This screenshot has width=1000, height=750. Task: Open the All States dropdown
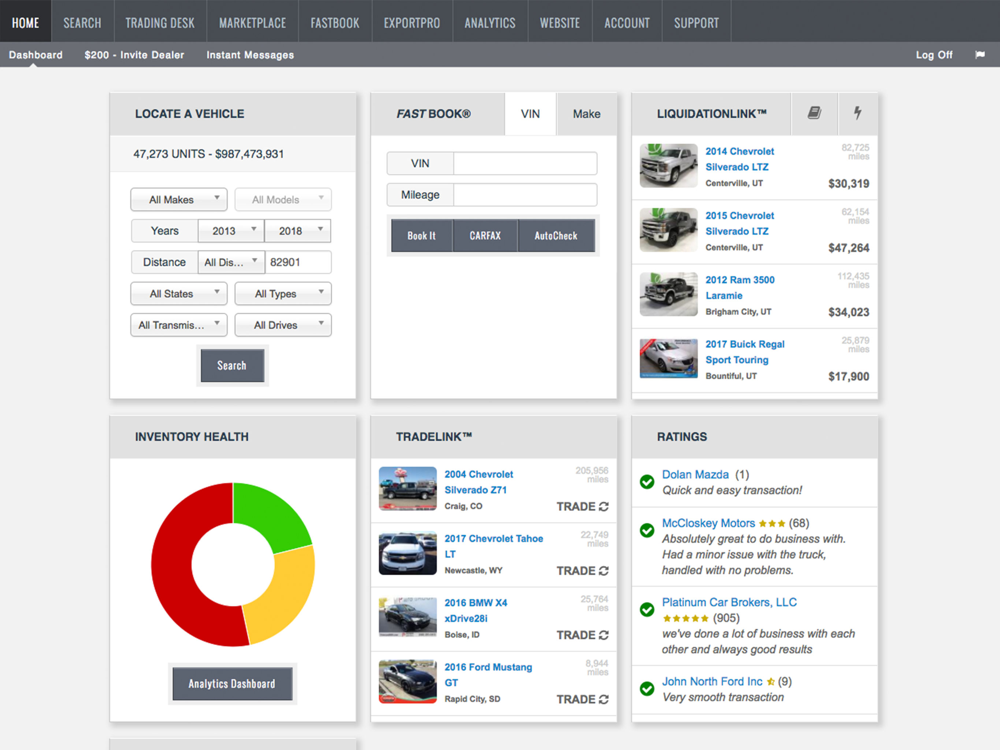pos(179,294)
